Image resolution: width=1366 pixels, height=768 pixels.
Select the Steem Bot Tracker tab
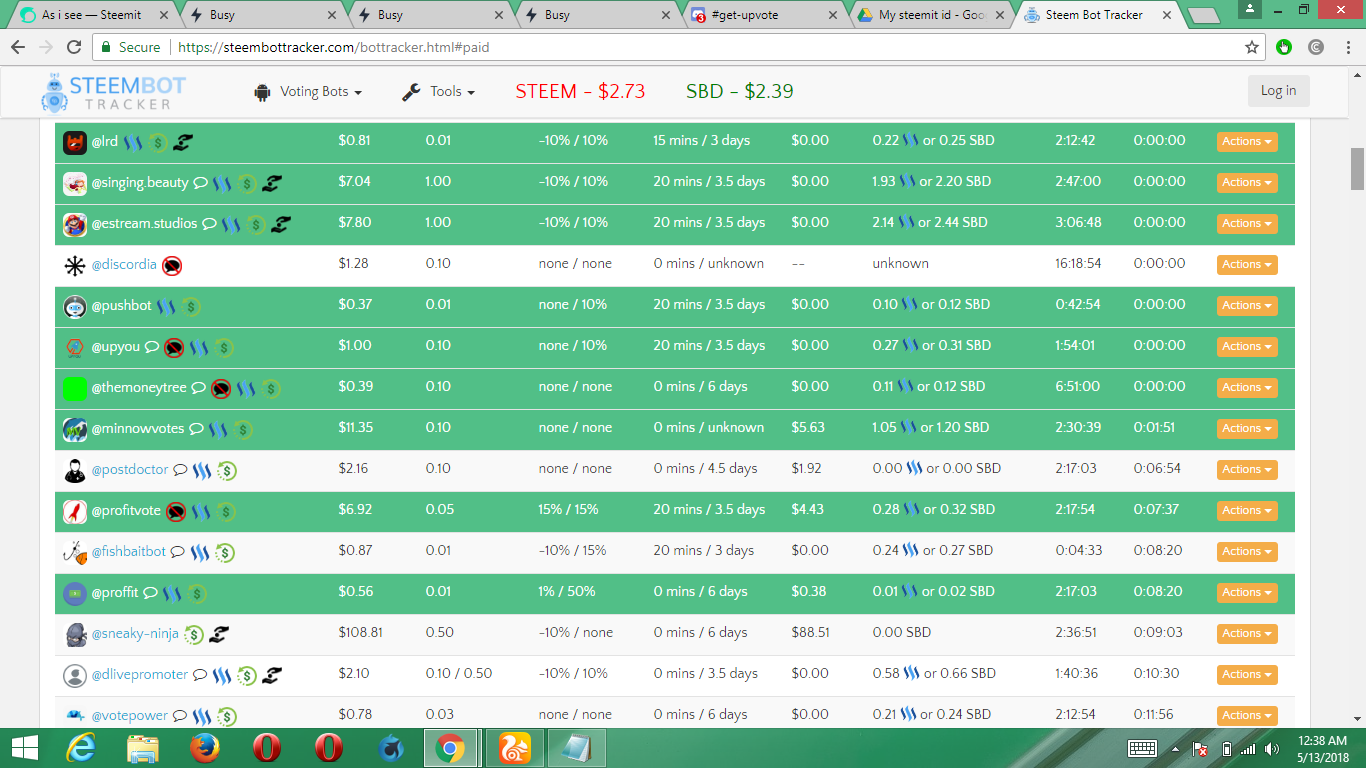click(x=1100, y=15)
